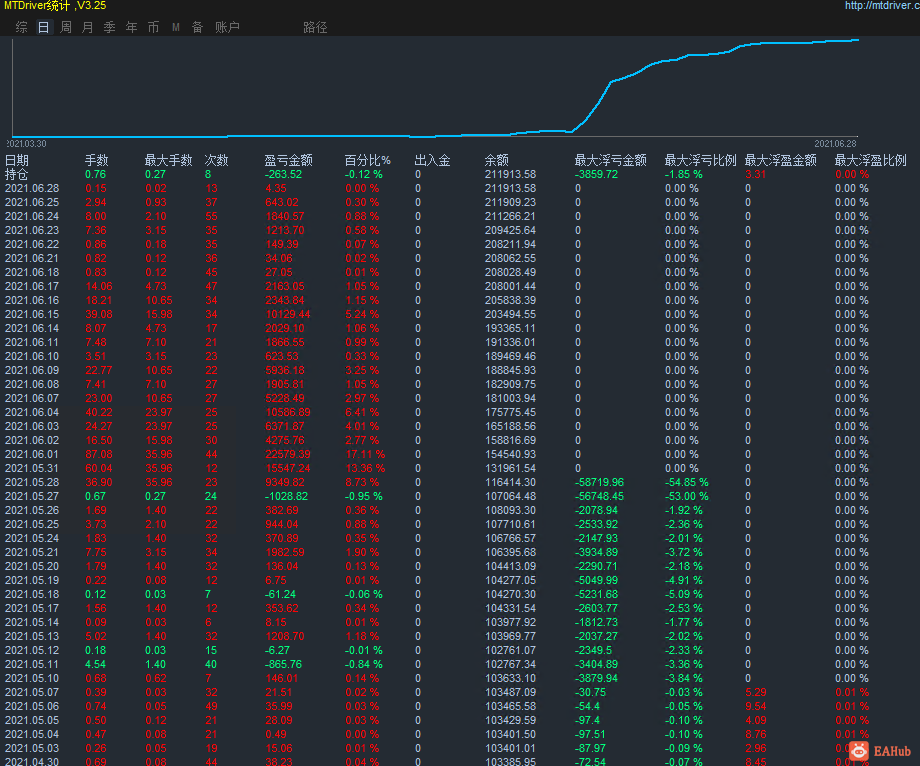
Task: Click the 最大浮盈金额 column header
Action: coord(781,160)
